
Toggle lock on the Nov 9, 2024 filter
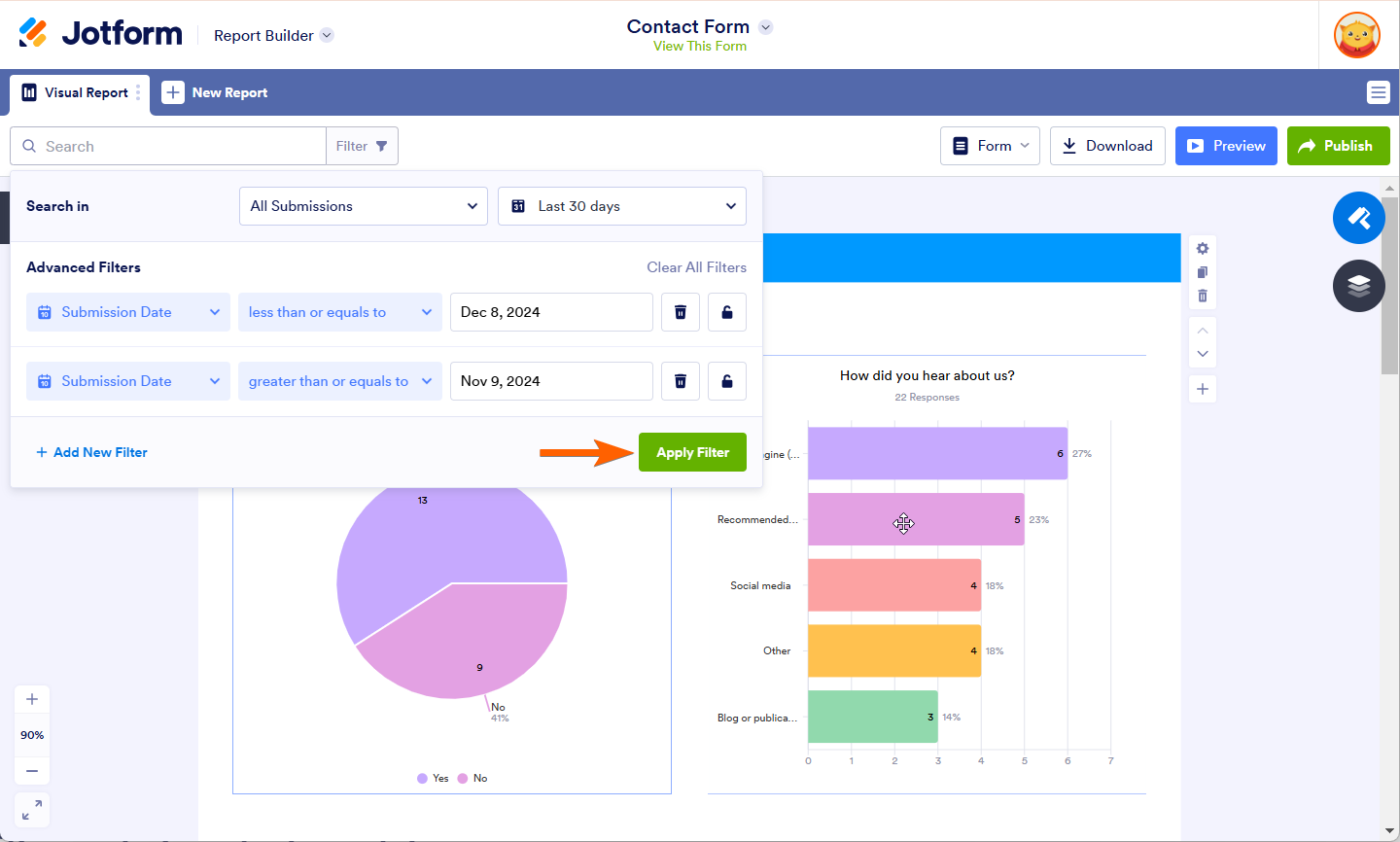tap(727, 381)
